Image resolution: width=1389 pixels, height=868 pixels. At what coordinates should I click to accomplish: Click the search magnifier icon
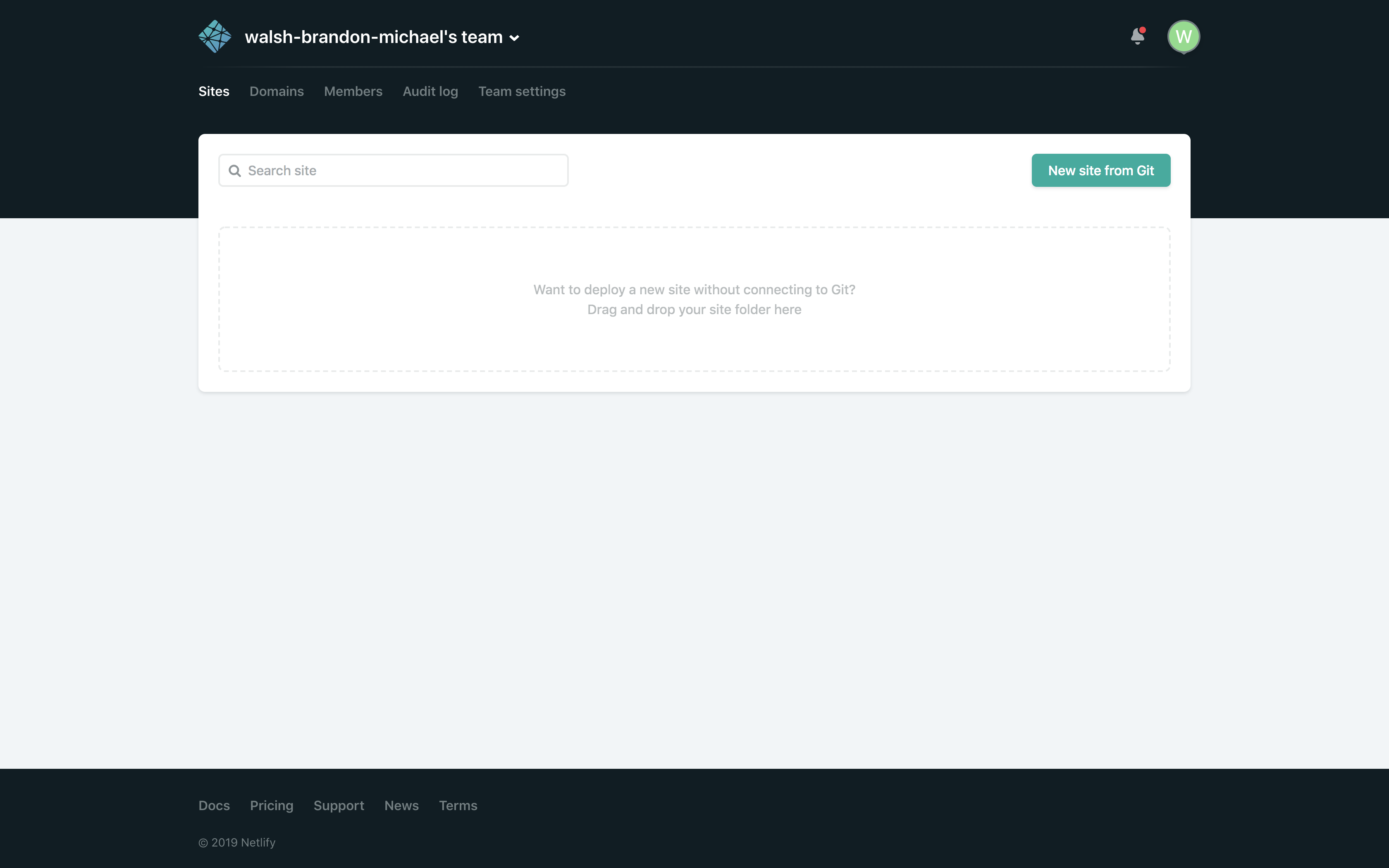235,170
